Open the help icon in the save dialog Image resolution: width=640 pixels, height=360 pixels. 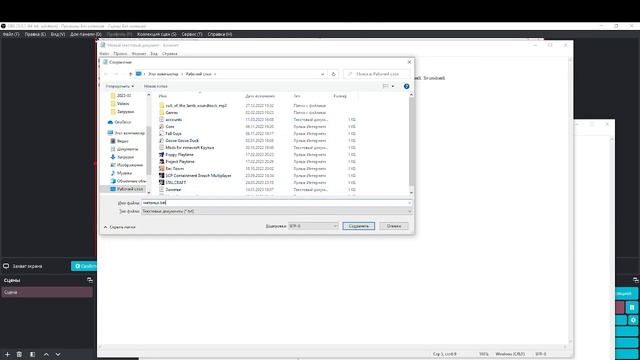coord(406,86)
